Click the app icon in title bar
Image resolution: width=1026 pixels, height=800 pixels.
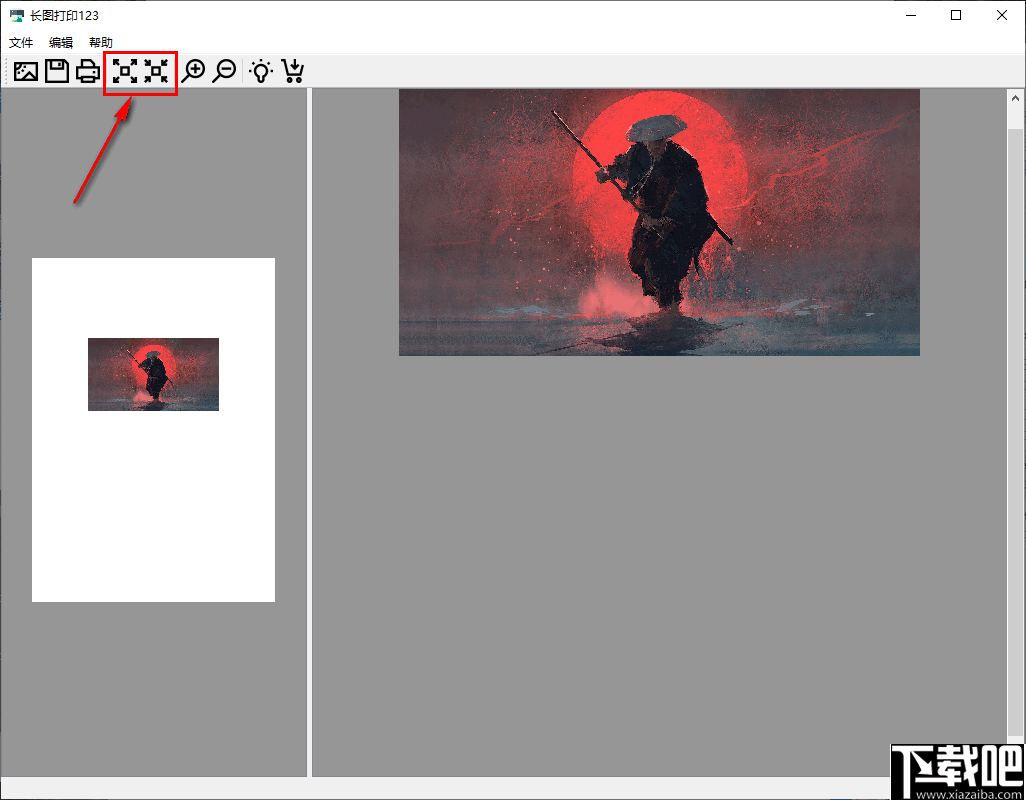(x=16, y=15)
